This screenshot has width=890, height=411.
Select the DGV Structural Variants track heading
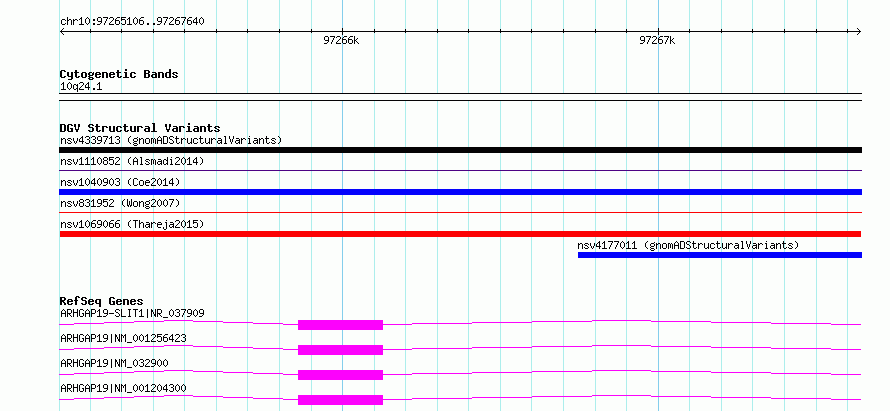point(140,128)
